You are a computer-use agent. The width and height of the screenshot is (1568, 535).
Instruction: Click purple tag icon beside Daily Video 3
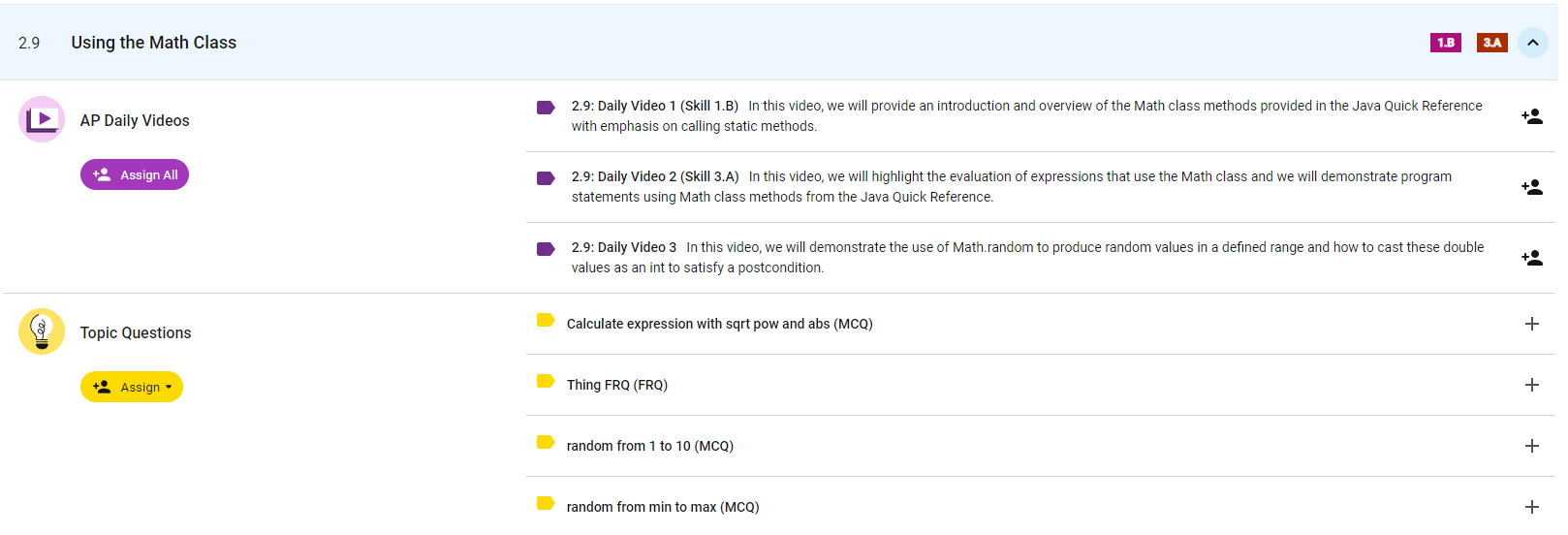click(546, 249)
